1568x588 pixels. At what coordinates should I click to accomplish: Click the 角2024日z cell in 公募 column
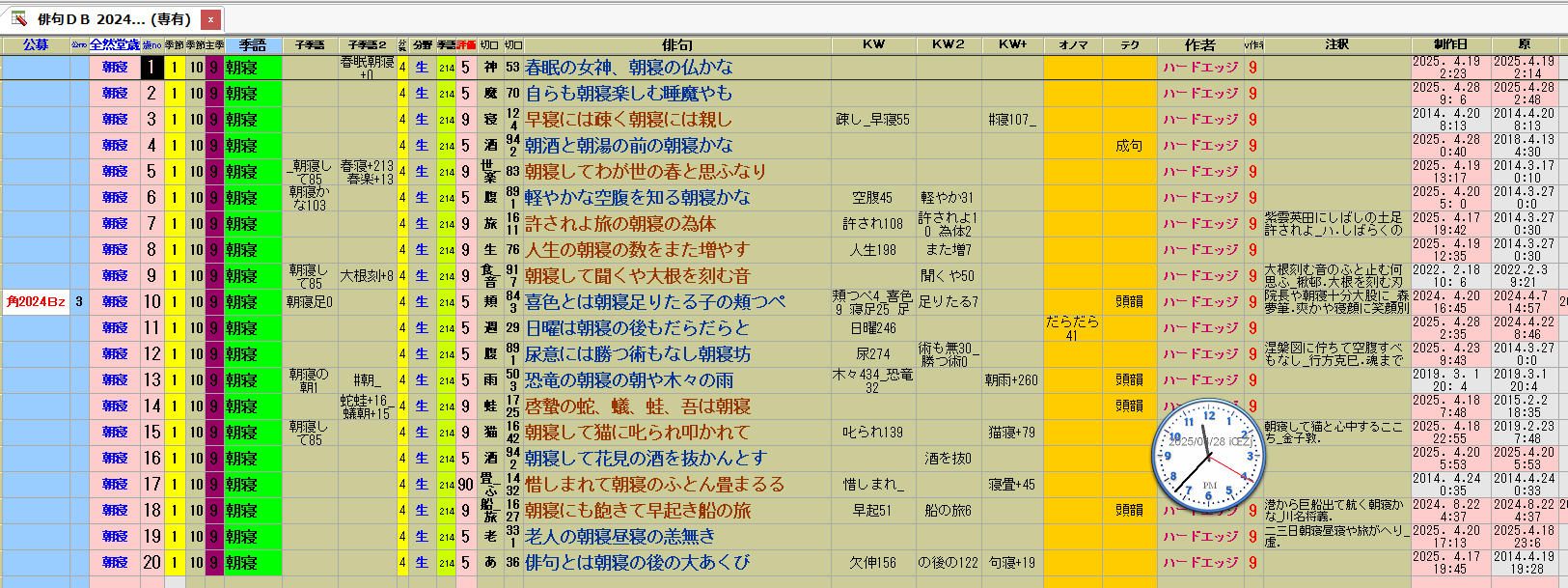tap(36, 302)
